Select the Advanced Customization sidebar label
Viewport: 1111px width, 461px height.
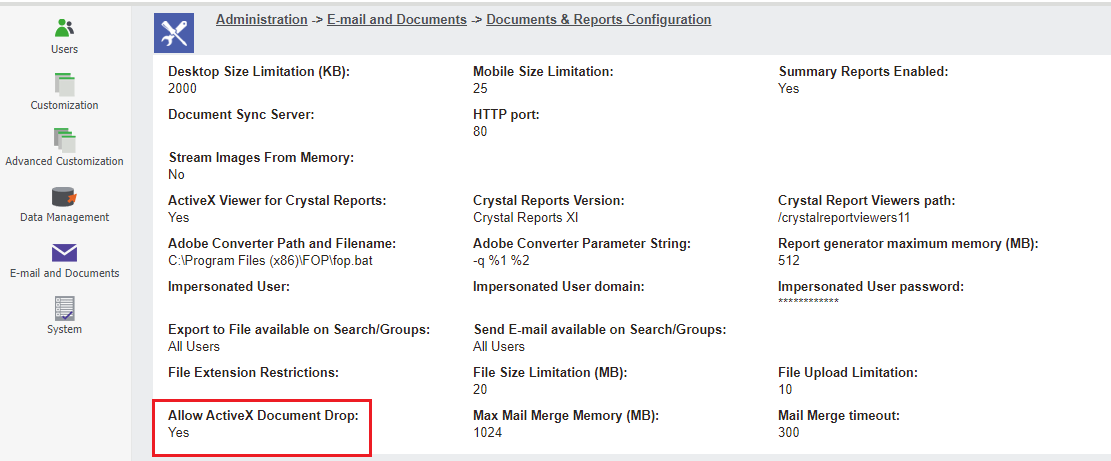point(64,161)
